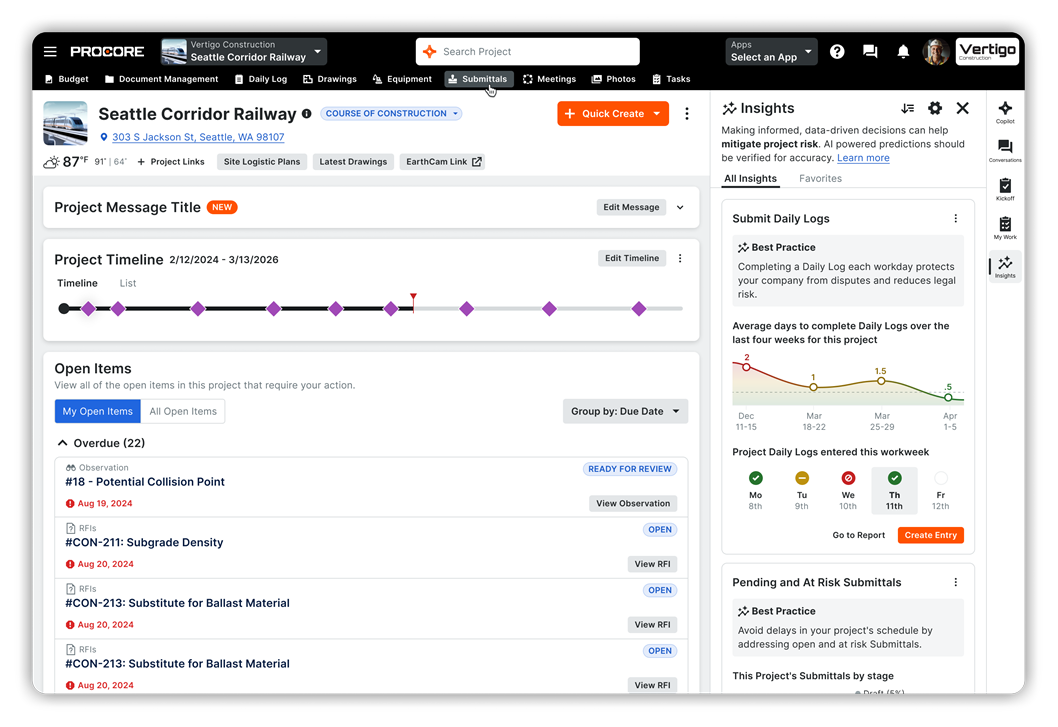The height and width of the screenshot is (727, 1058).
Task: Select Tuesday 9th daily log status
Action: pos(802,489)
